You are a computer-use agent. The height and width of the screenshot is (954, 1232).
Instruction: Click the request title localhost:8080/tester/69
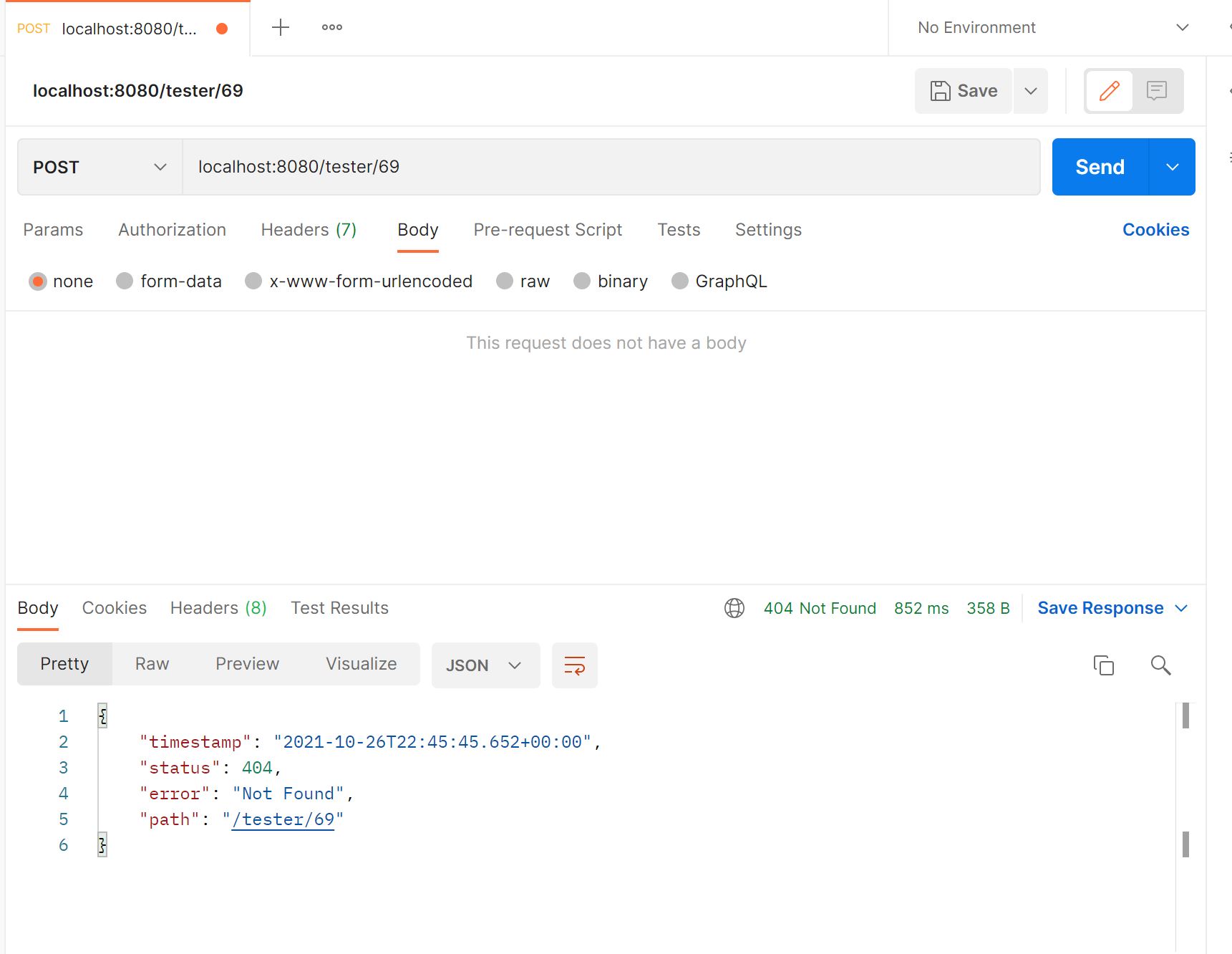click(x=138, y=91)
